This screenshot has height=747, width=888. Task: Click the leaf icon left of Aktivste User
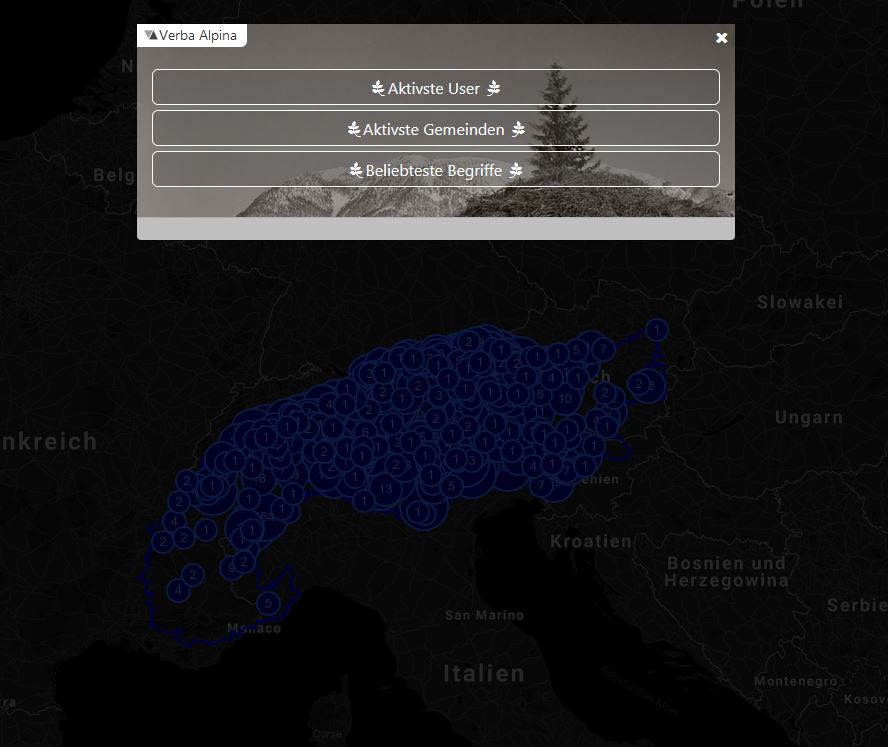(x=378, y=89)
